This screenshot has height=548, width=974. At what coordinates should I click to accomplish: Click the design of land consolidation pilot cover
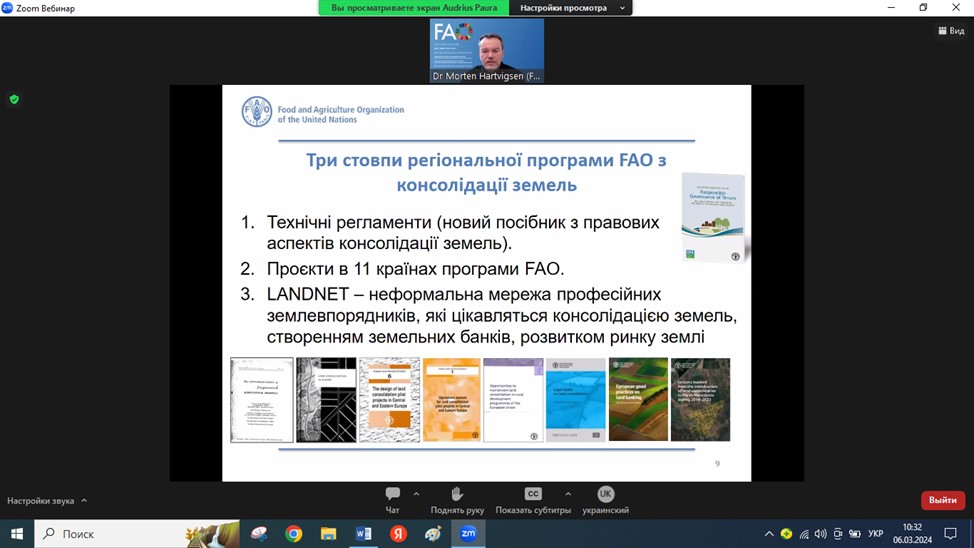point(389,400)
